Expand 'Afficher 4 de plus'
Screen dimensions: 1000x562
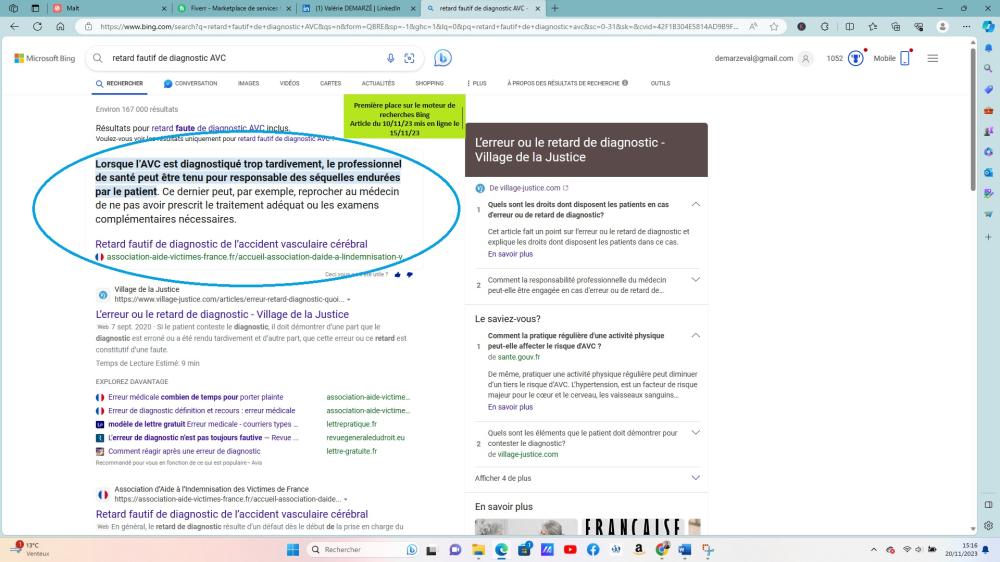coord(587,478)
